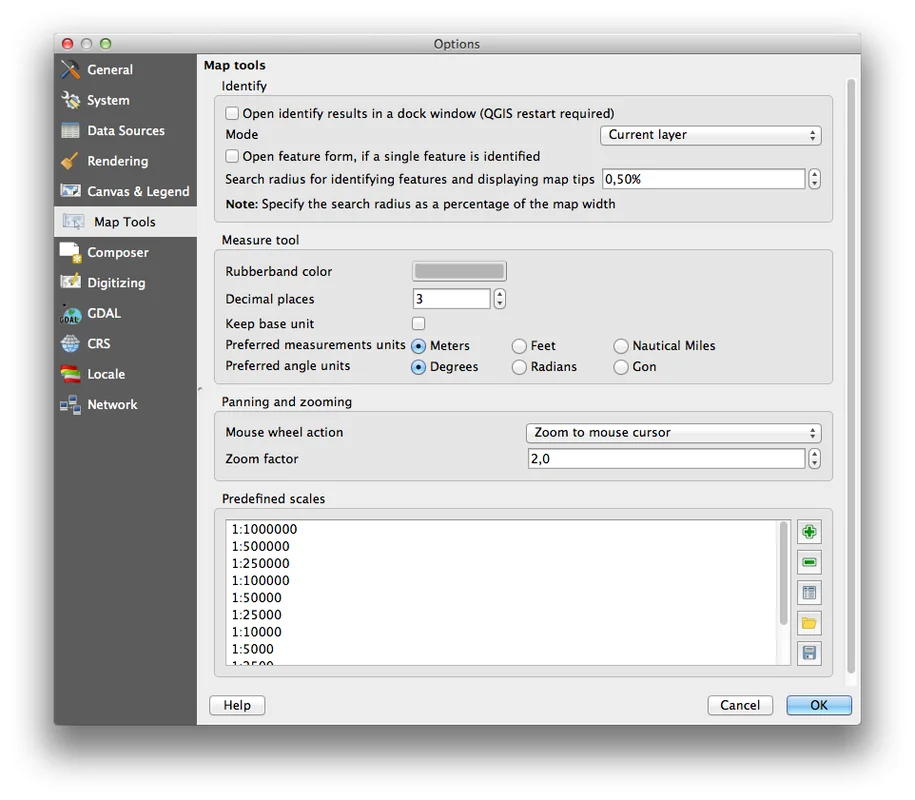Go to the Canvas & Legend section

pos(137,191)
